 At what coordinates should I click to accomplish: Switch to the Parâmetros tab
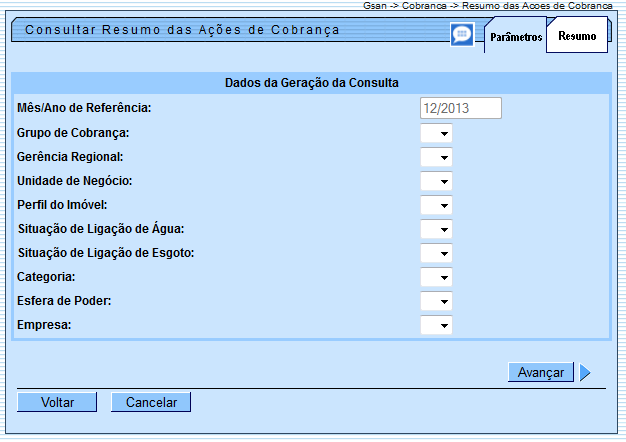pos(516,37)
